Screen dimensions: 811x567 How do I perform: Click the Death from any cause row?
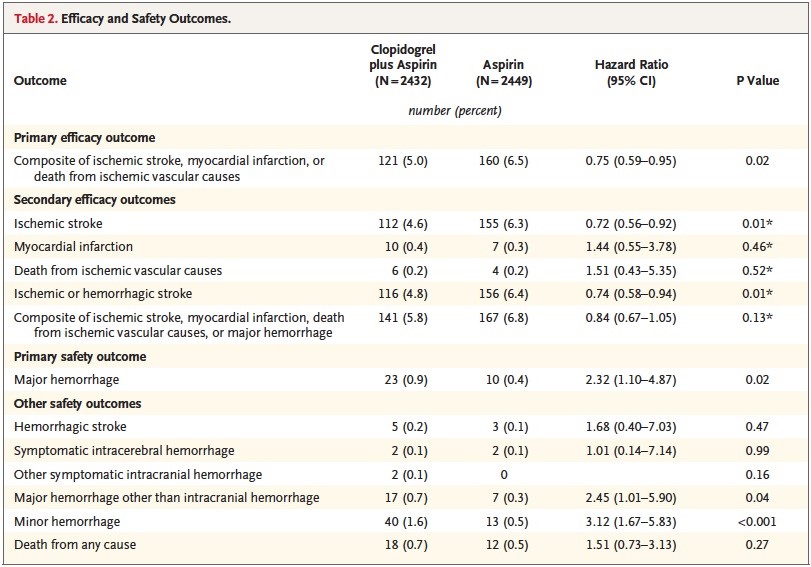(406, 545)
